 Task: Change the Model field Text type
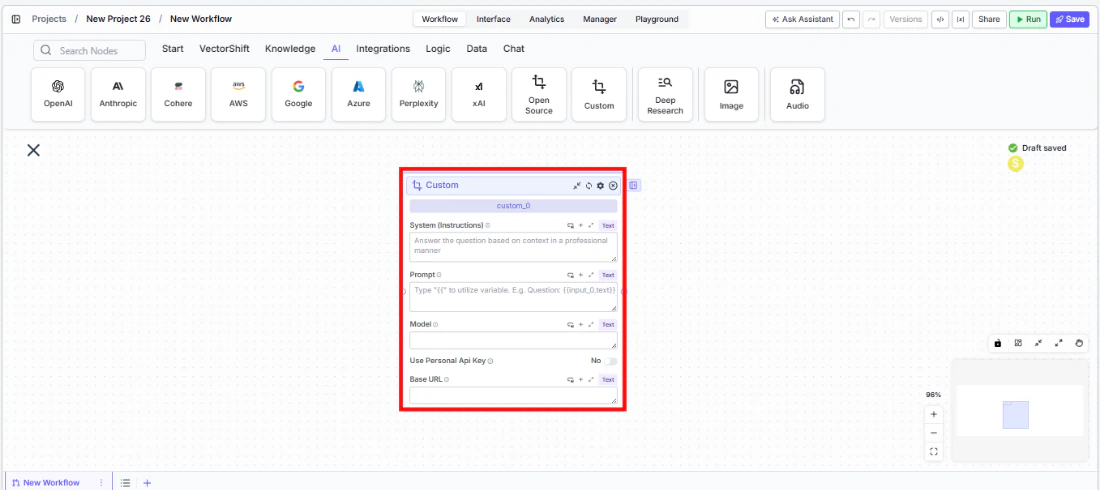(608, 324)
